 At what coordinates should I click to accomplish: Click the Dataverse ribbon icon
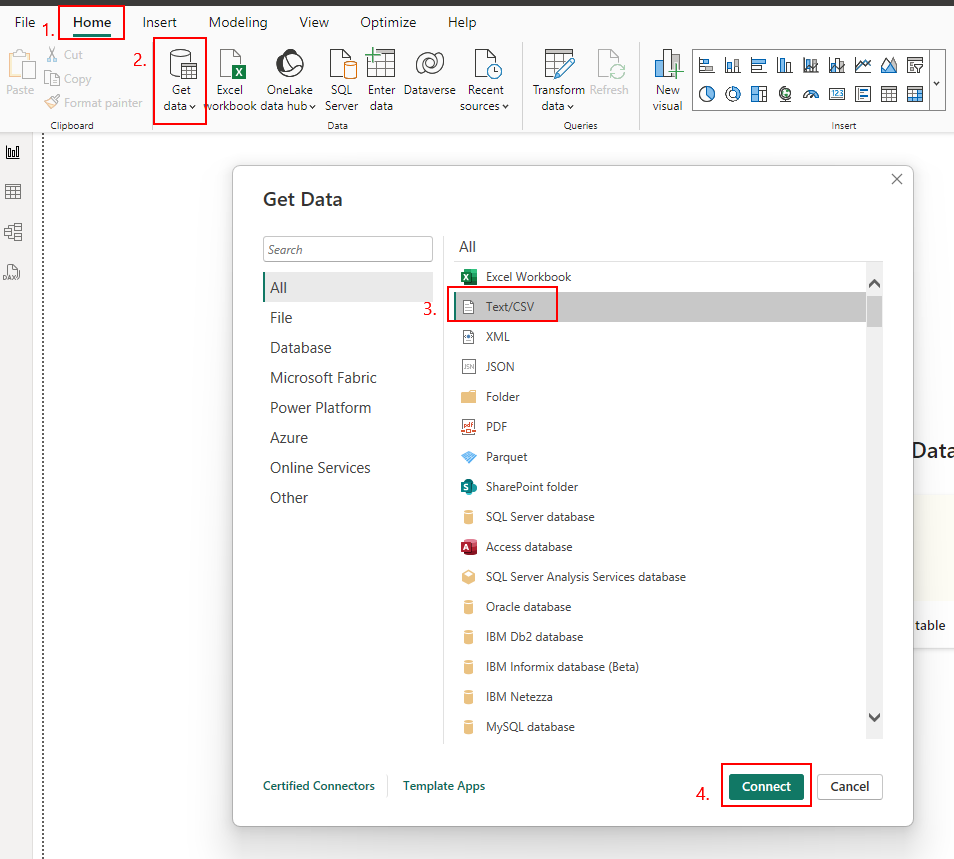coord(430,63)
